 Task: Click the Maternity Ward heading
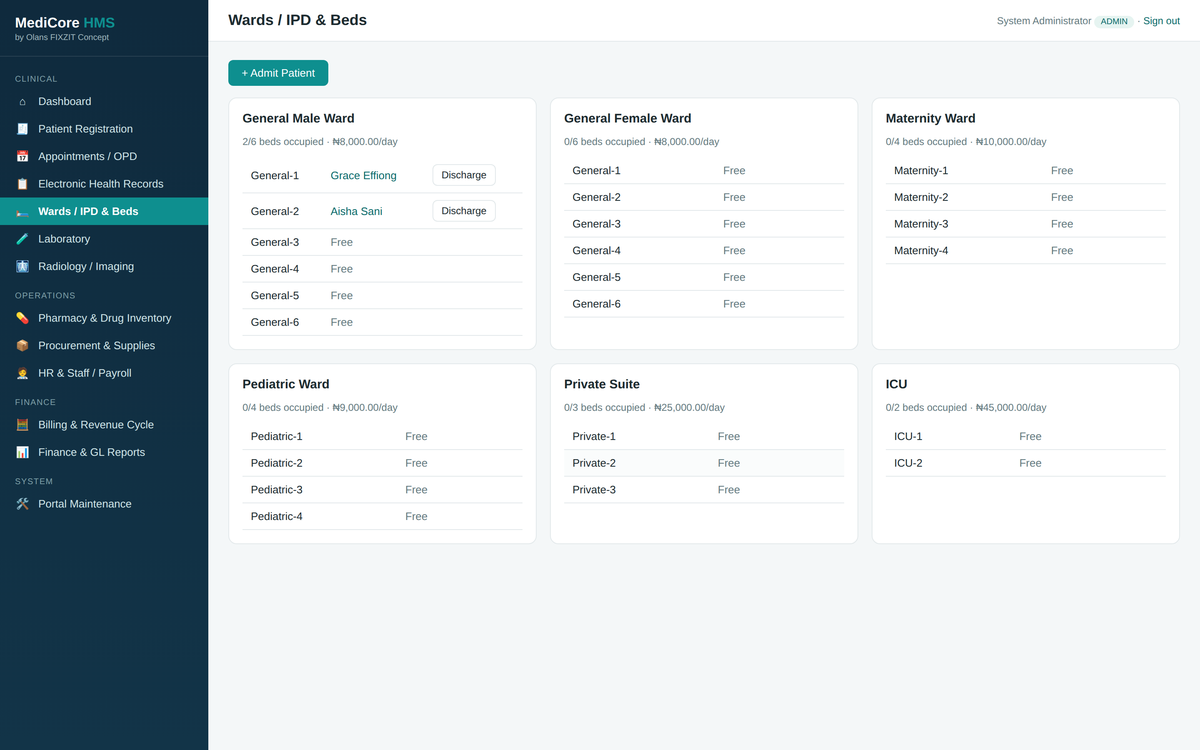point(931,118)
